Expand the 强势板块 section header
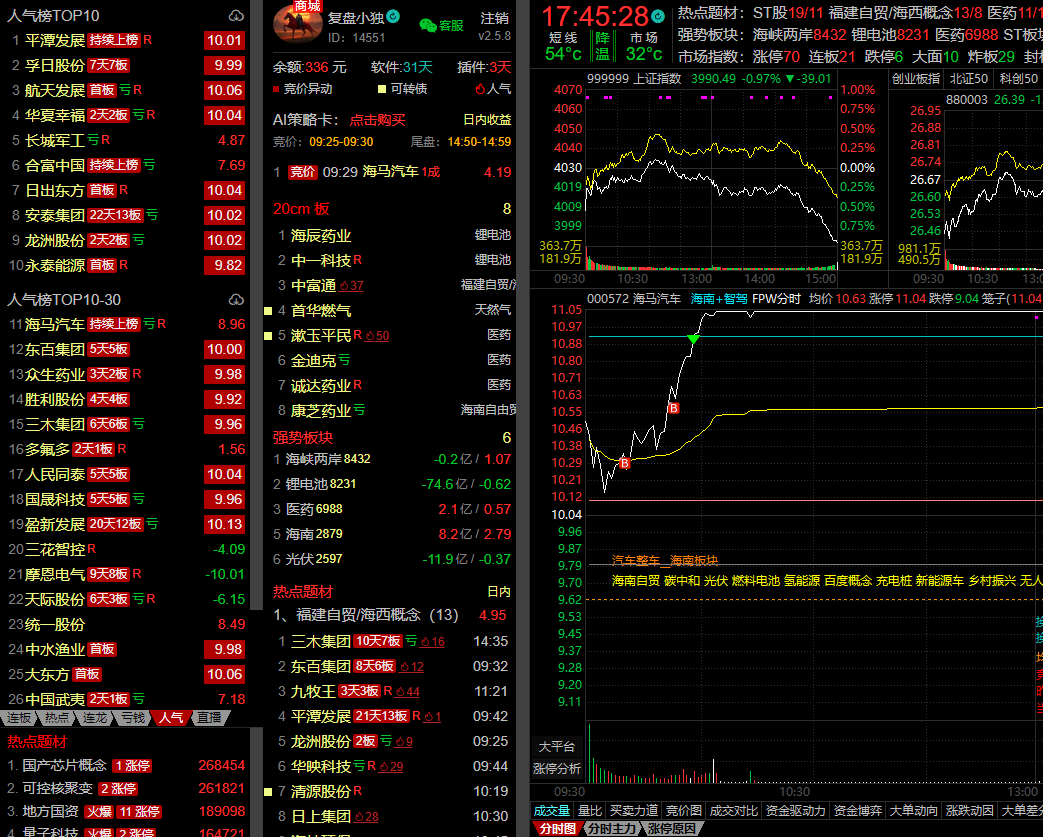Viewport: 1043px width, 837px height. pyautogui.click(x=303, y=438)
